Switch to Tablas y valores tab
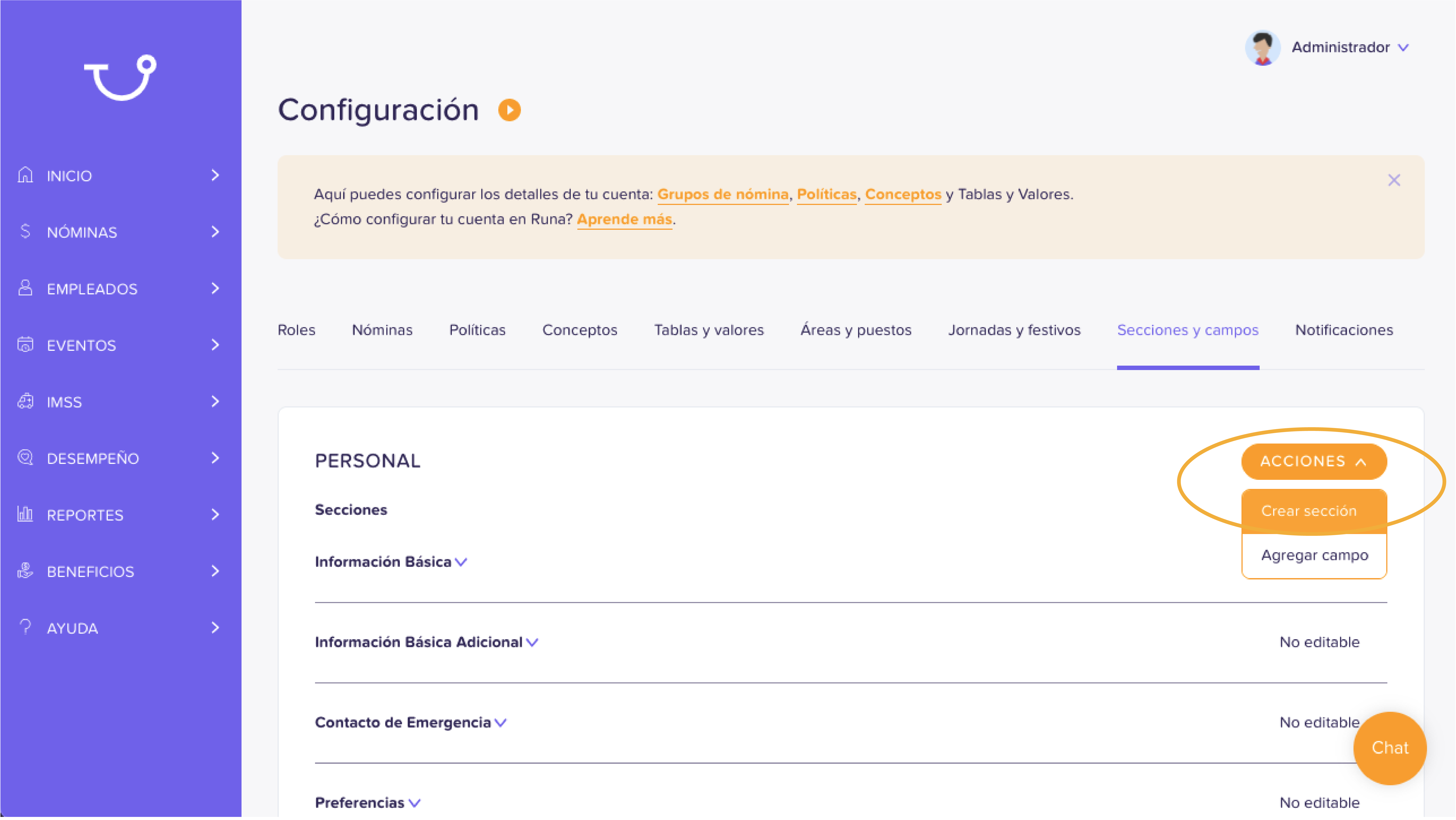 click(x=709, y=330)
